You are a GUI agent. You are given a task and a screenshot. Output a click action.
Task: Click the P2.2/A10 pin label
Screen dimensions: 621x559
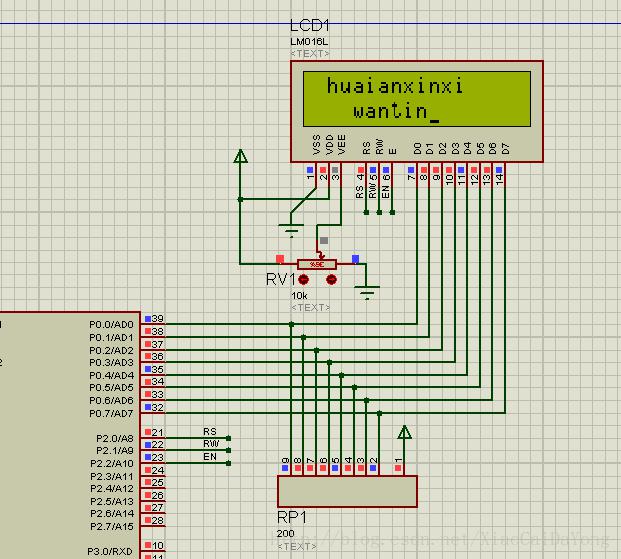point(112,464)
